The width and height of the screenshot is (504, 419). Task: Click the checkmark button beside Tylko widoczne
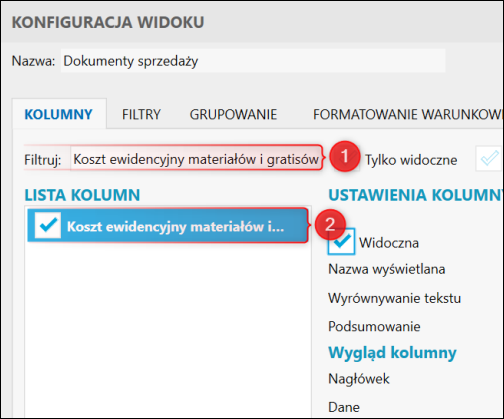[489, 159]
